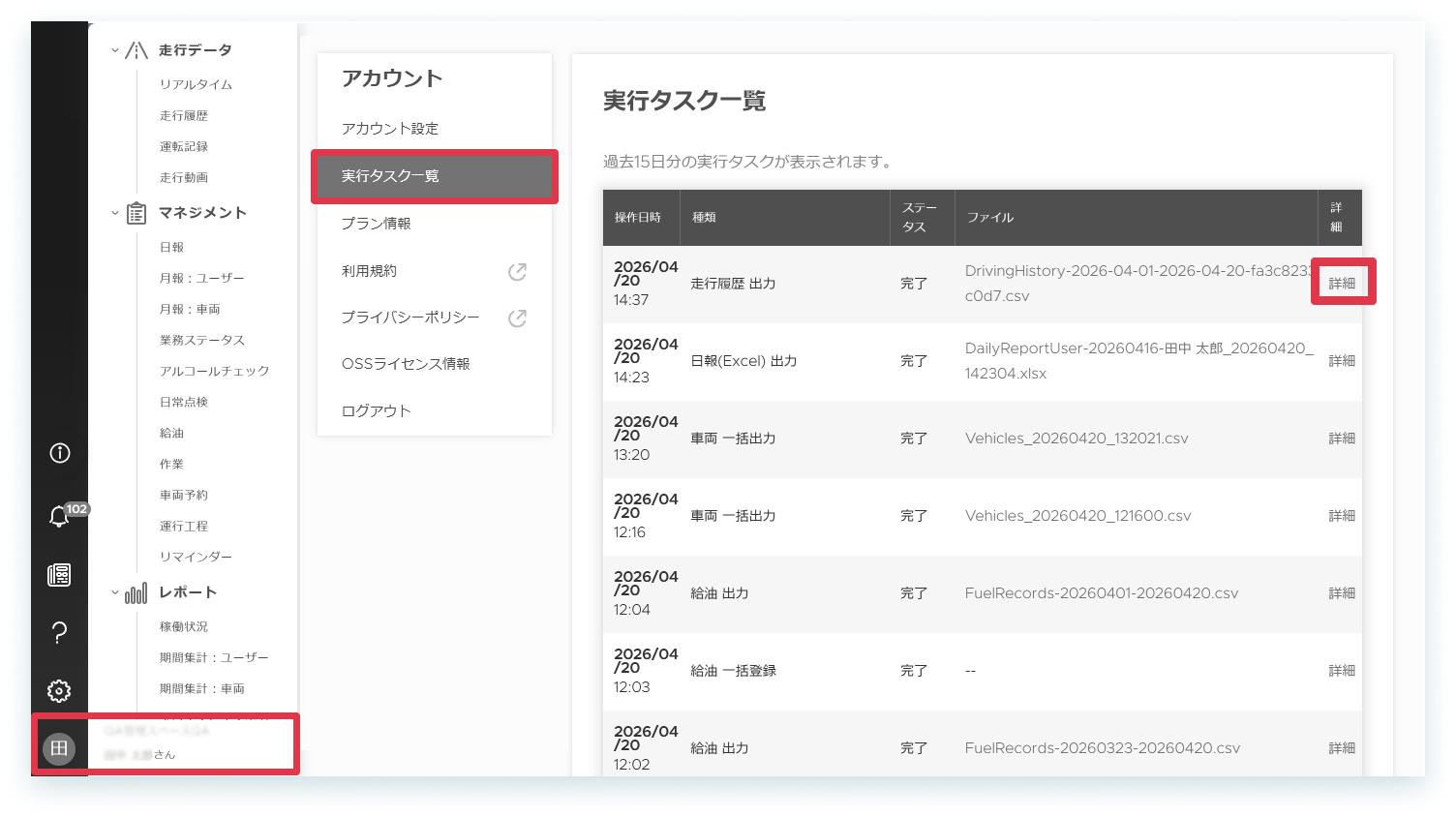The width and height of the screenshot is (1456, 817).
Task: Open 業務ステータス in the sidebar
Action: pyautogui.click(x=202, y=341)
